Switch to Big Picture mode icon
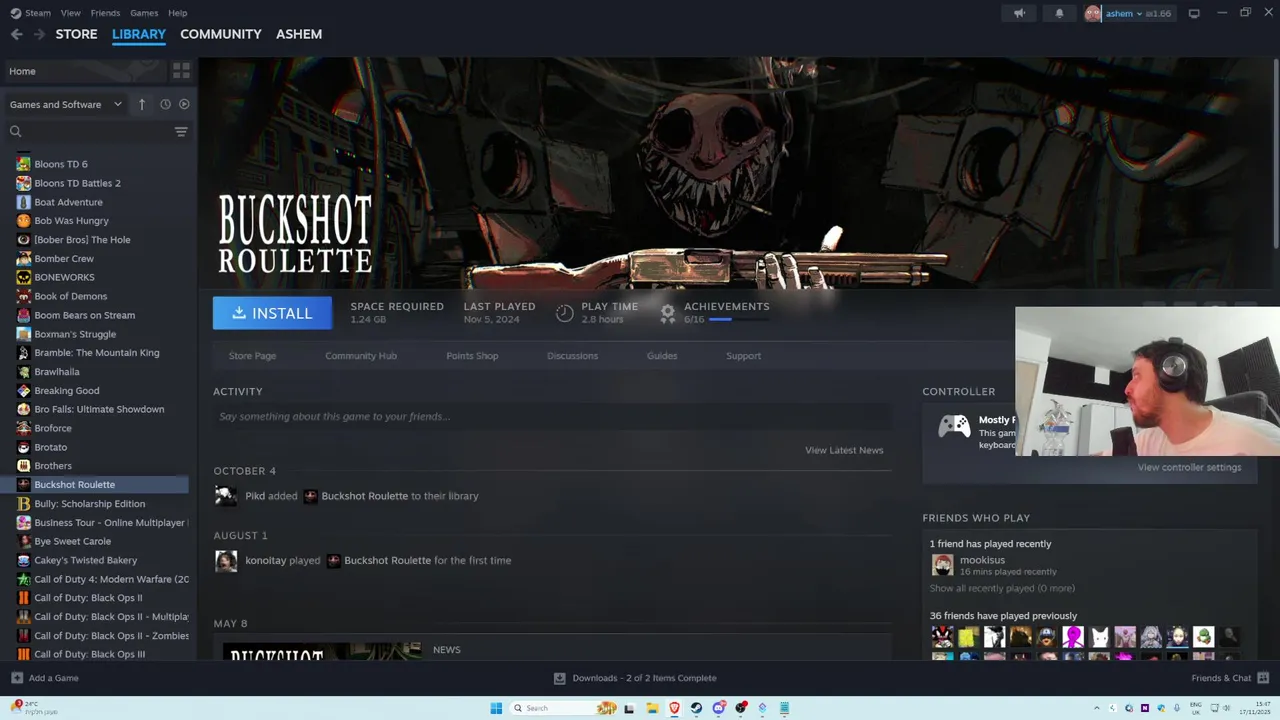Screen dimensions: 1280x720 point(1194,13)
